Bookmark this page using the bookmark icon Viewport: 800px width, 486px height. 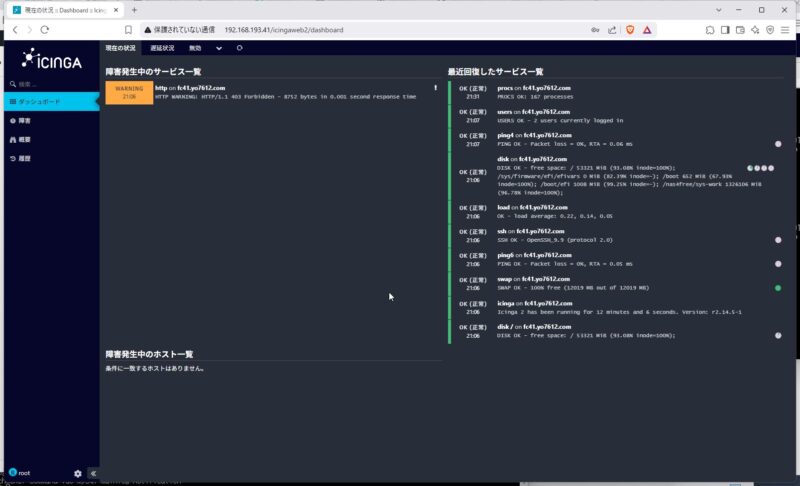pyautogui.click(x=128, y=30)
